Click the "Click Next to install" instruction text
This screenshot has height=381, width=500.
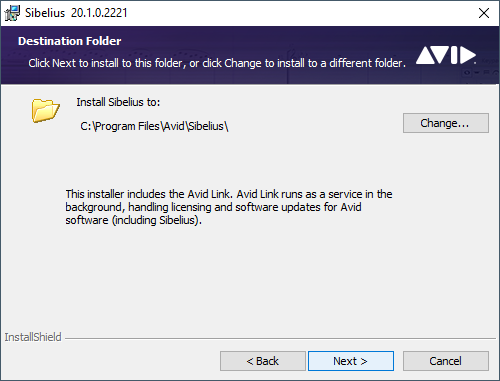[217, 63]
